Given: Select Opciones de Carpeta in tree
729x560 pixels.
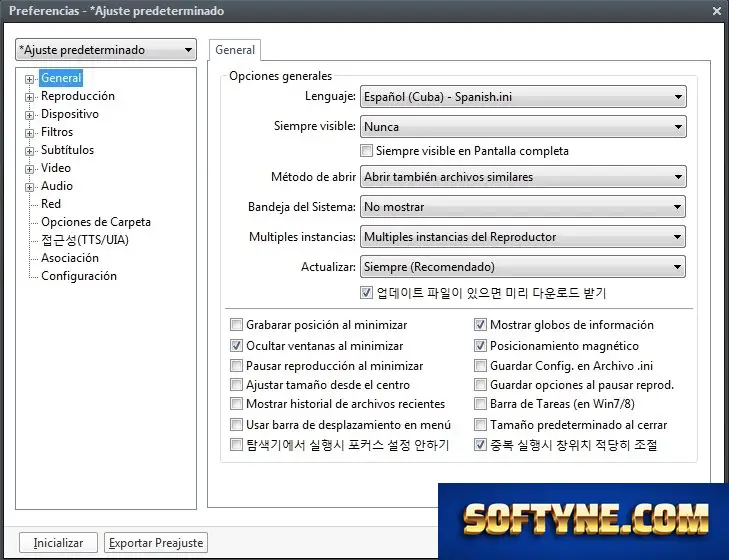Looking at the screenshot, I should [x=96, y=222].
